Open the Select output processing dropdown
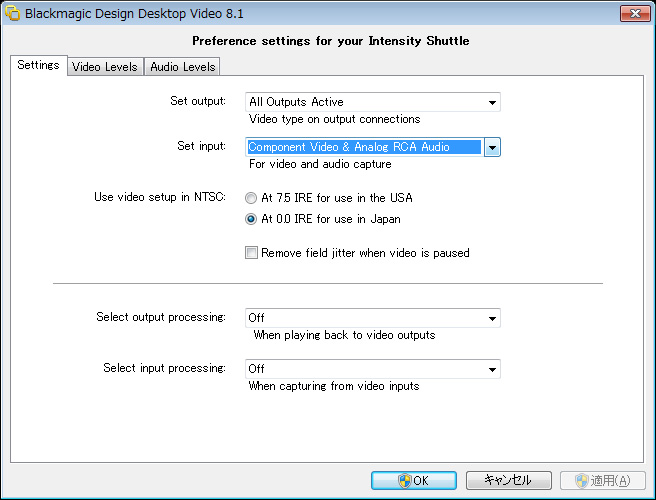Viewport: 656px width, 500px height. point(492,318)
